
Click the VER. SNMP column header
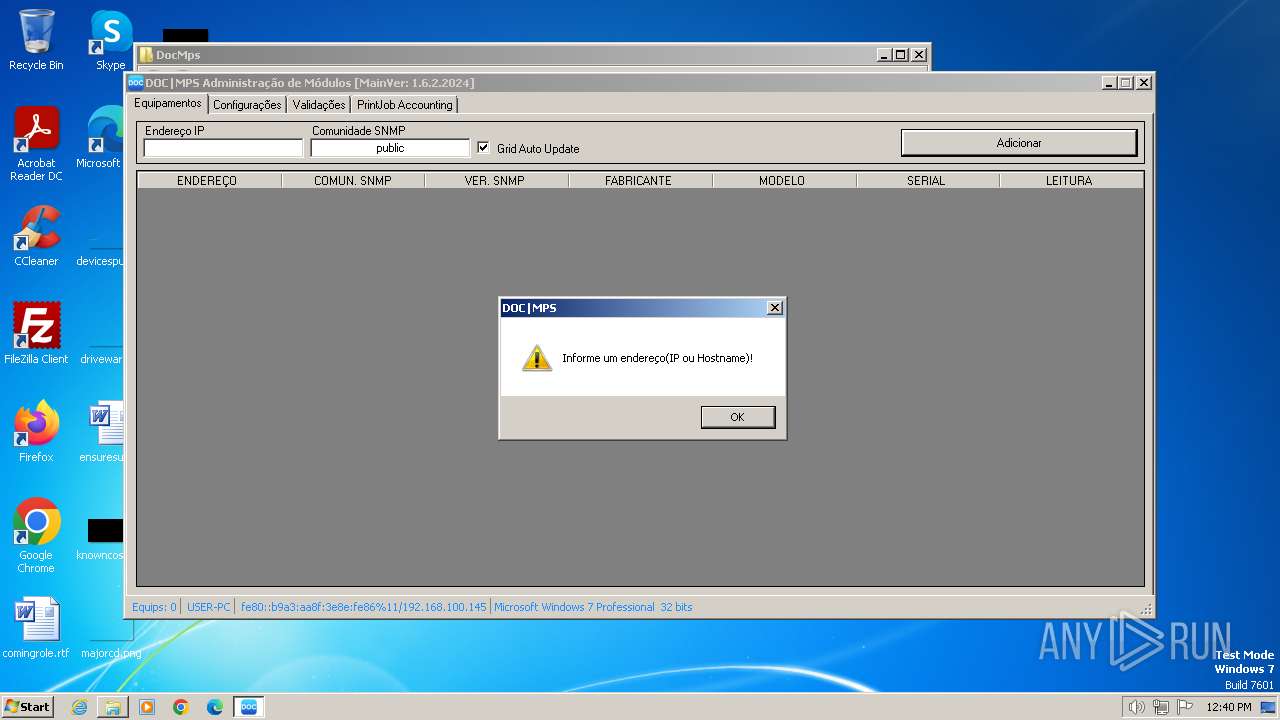tap(496, 181)
